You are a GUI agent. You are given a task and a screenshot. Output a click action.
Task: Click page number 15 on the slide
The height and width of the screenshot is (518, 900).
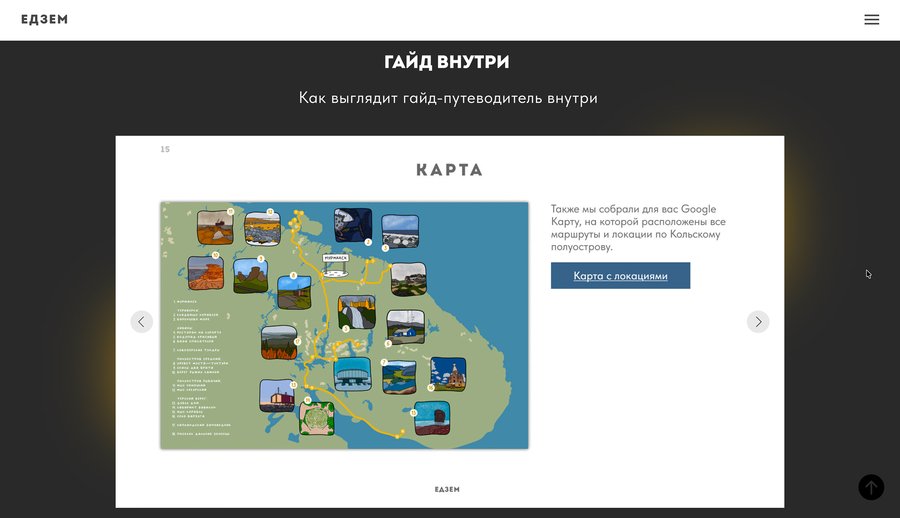165,149
